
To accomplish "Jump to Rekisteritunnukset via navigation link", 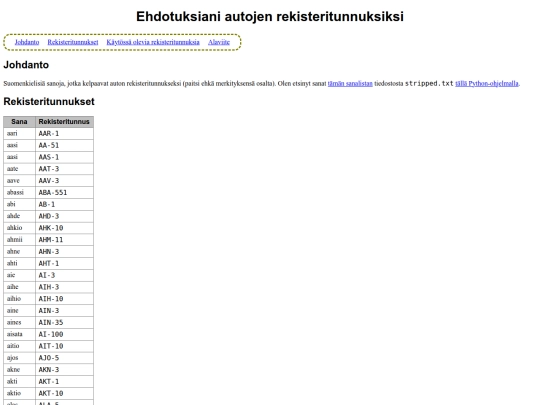I will [x=73, y=42].
